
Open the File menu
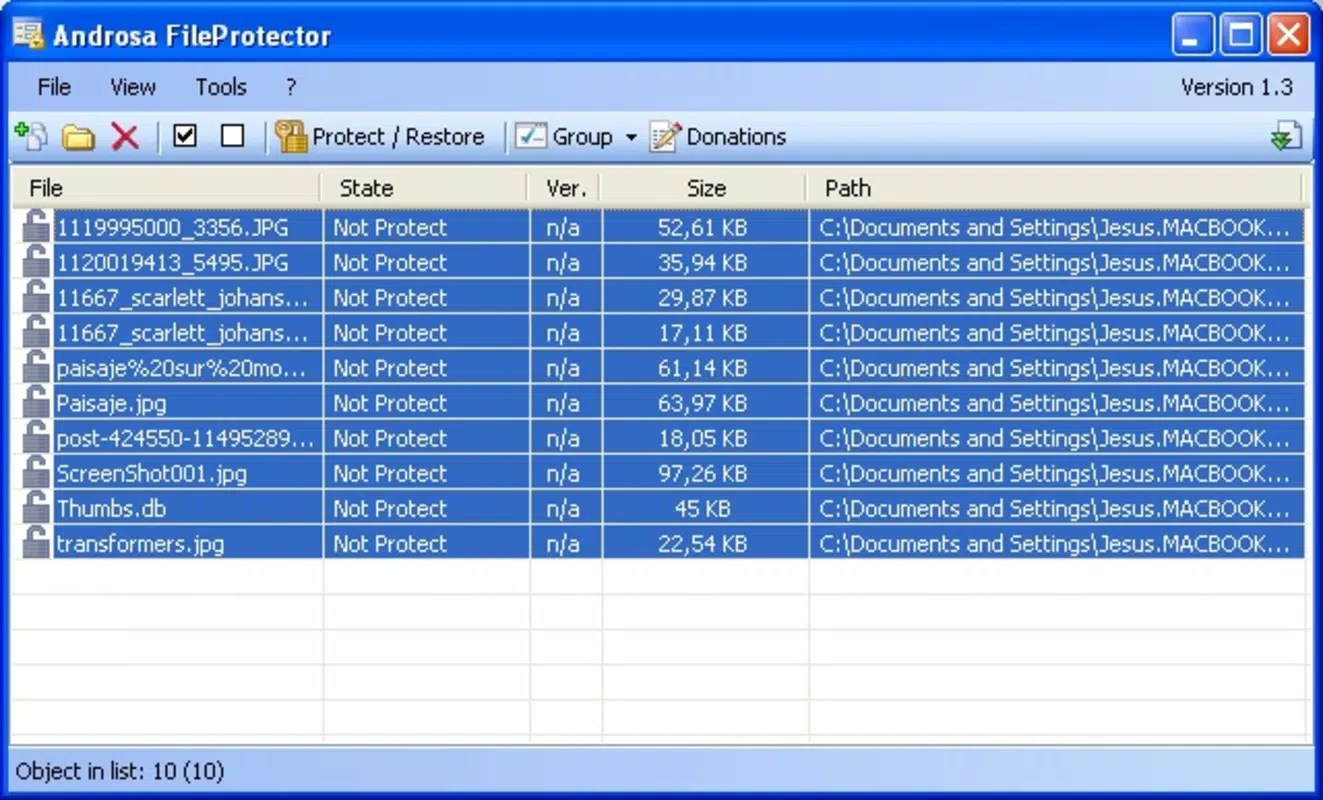pyautogui.click(x=54, y=87)
